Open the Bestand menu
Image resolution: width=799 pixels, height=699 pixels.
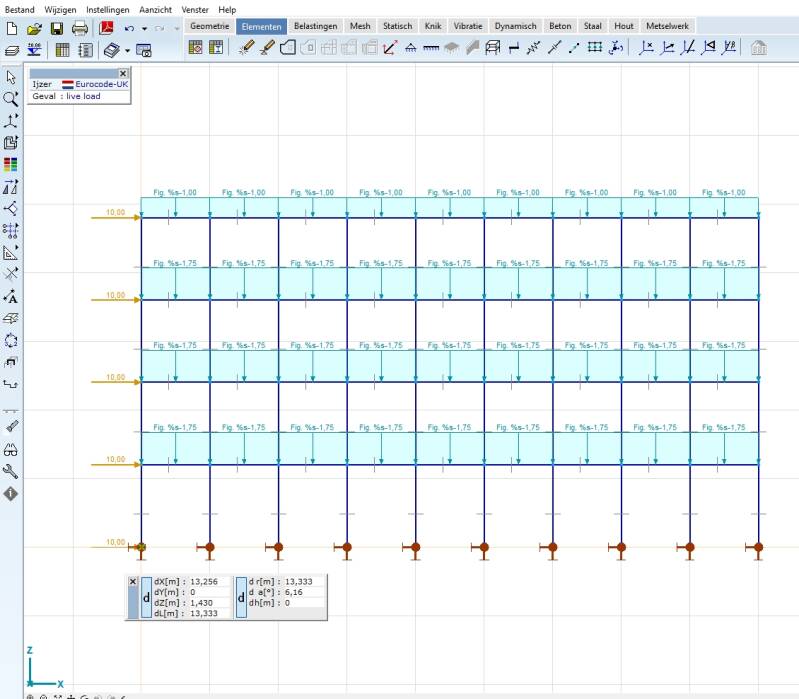tap(19, 9)
